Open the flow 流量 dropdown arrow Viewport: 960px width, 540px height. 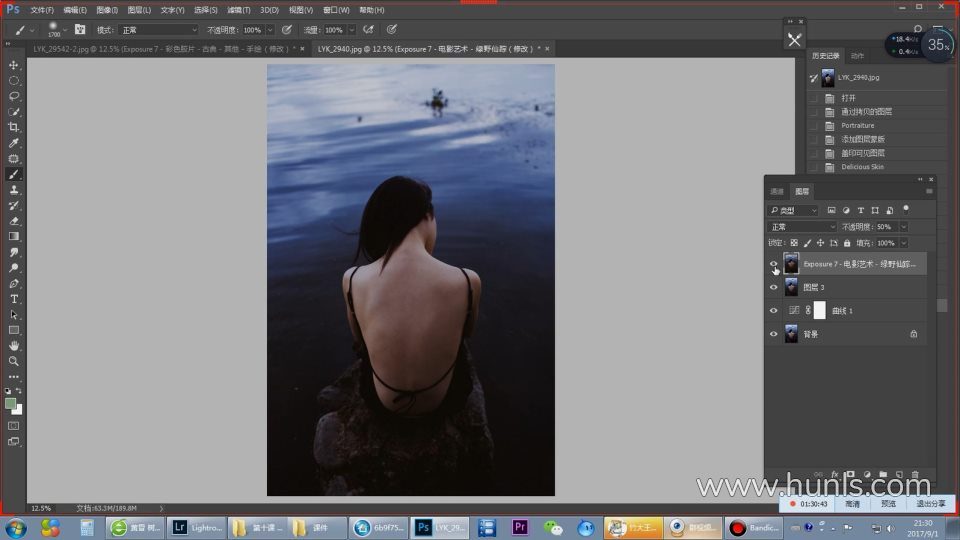tap(351, 29)
